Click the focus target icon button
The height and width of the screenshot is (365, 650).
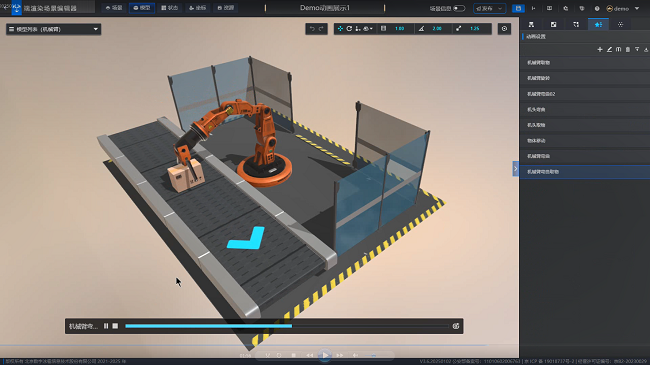(504, 29)
